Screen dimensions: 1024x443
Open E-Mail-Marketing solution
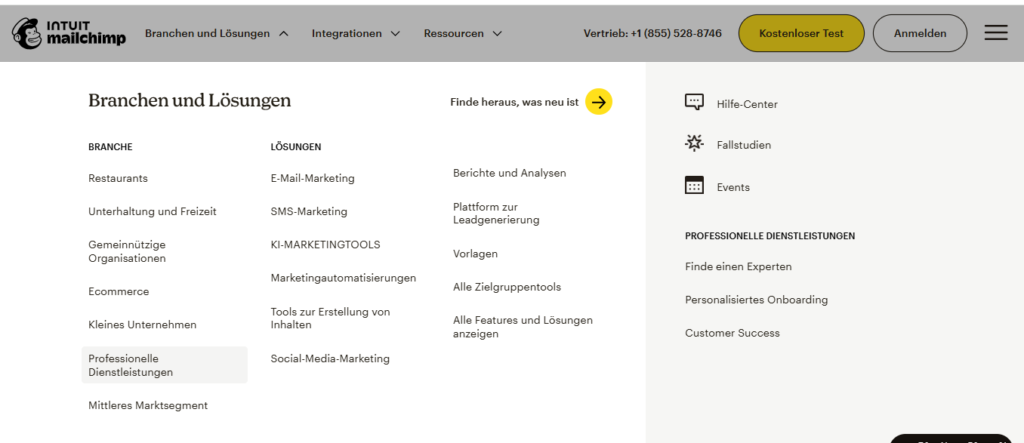313,178
